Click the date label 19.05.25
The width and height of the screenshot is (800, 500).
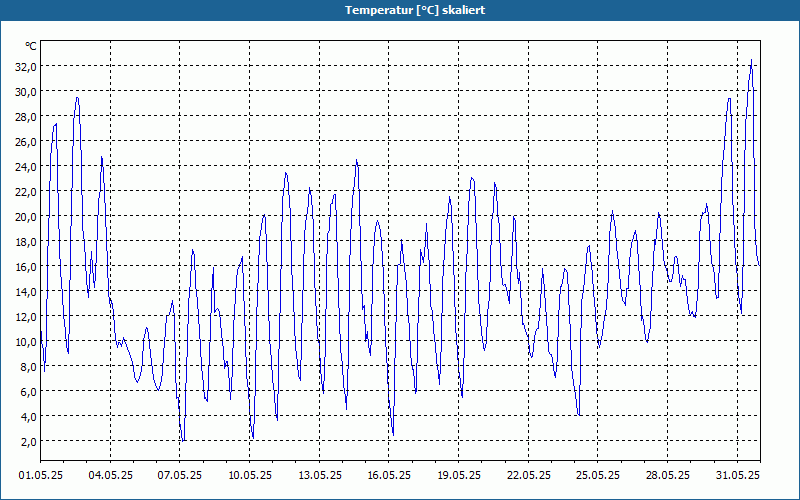[459, 475]
